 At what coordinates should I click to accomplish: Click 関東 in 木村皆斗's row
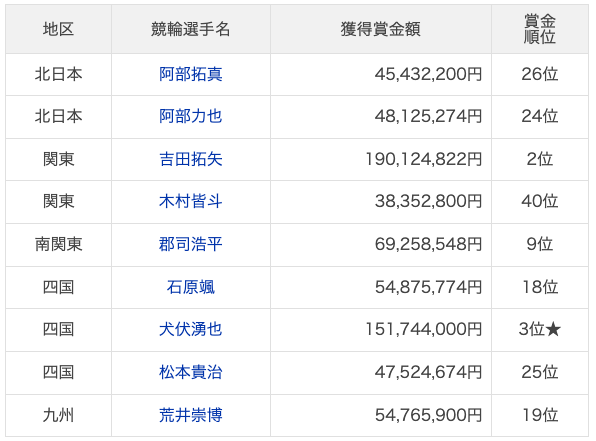pos(58,201)
